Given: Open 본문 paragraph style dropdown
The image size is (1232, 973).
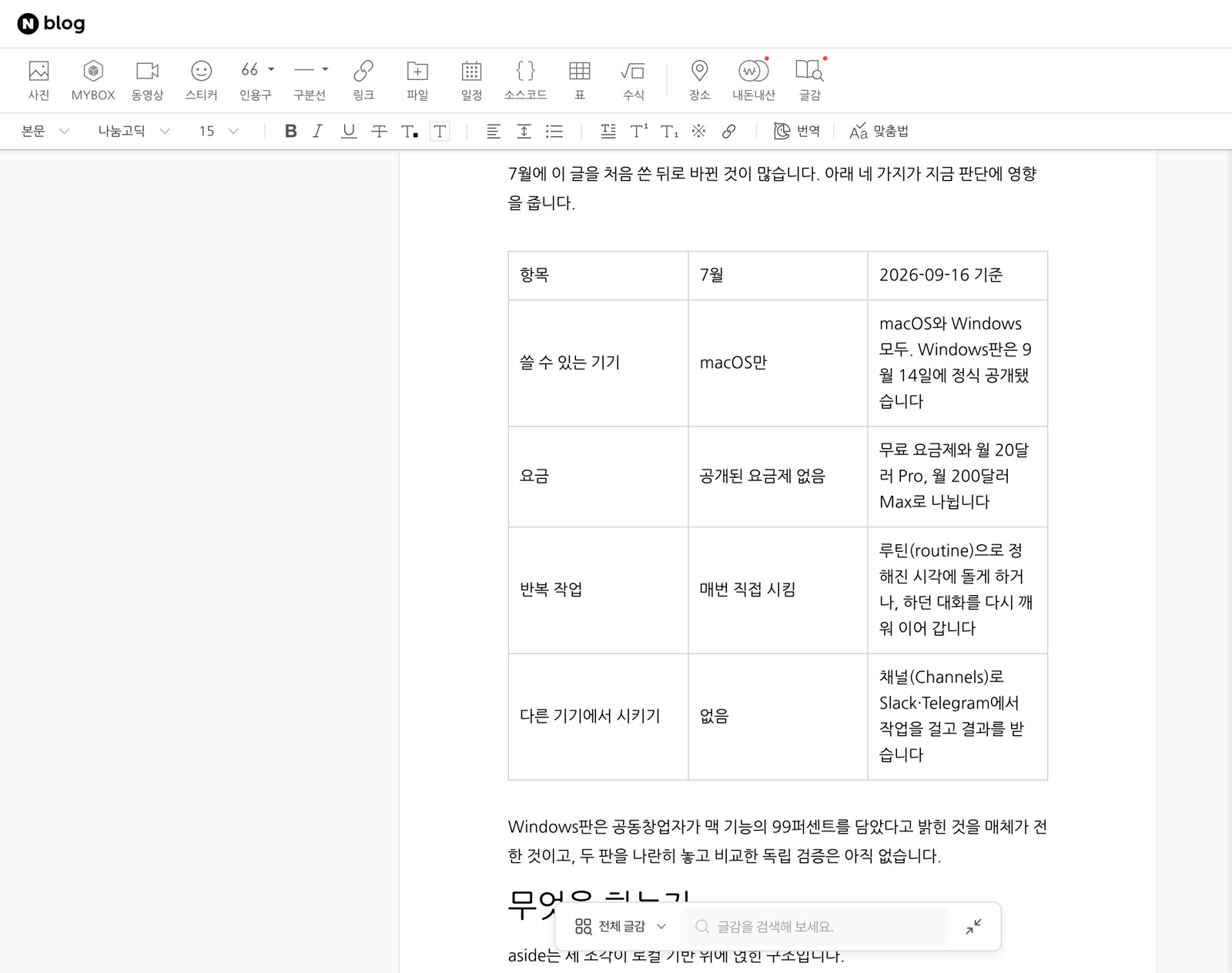Looking at the screenshot, I should [x=45, y=132].
